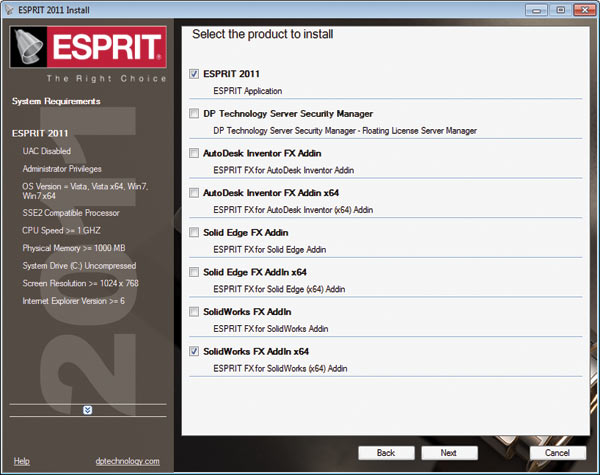600x475 pixels.
Task: Click the installer title bar icon
Action: tap(8, 10)
